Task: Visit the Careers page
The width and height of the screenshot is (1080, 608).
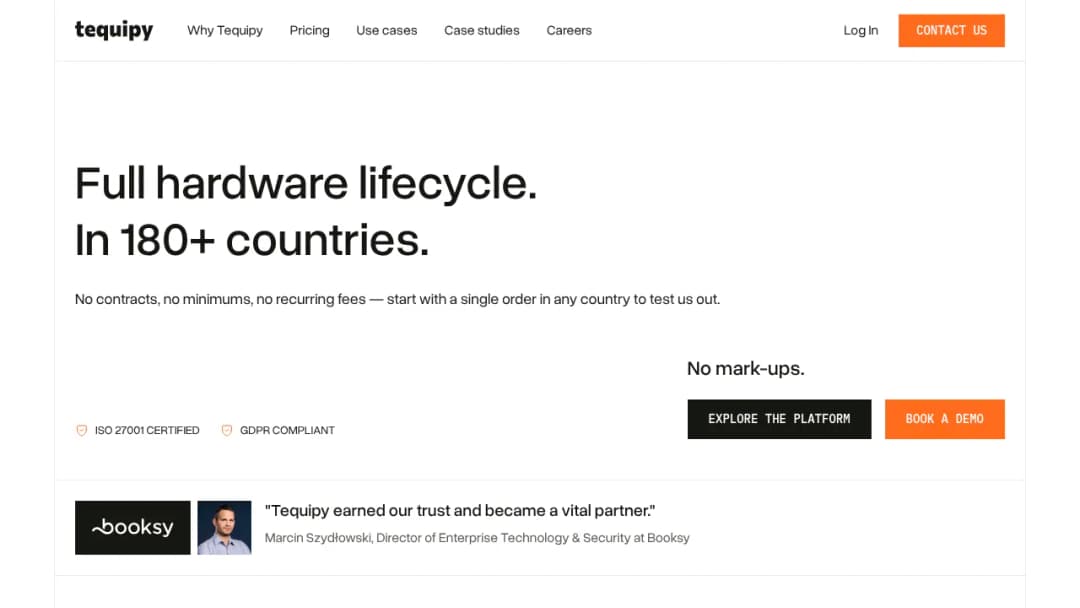Action: click(569, 30)
